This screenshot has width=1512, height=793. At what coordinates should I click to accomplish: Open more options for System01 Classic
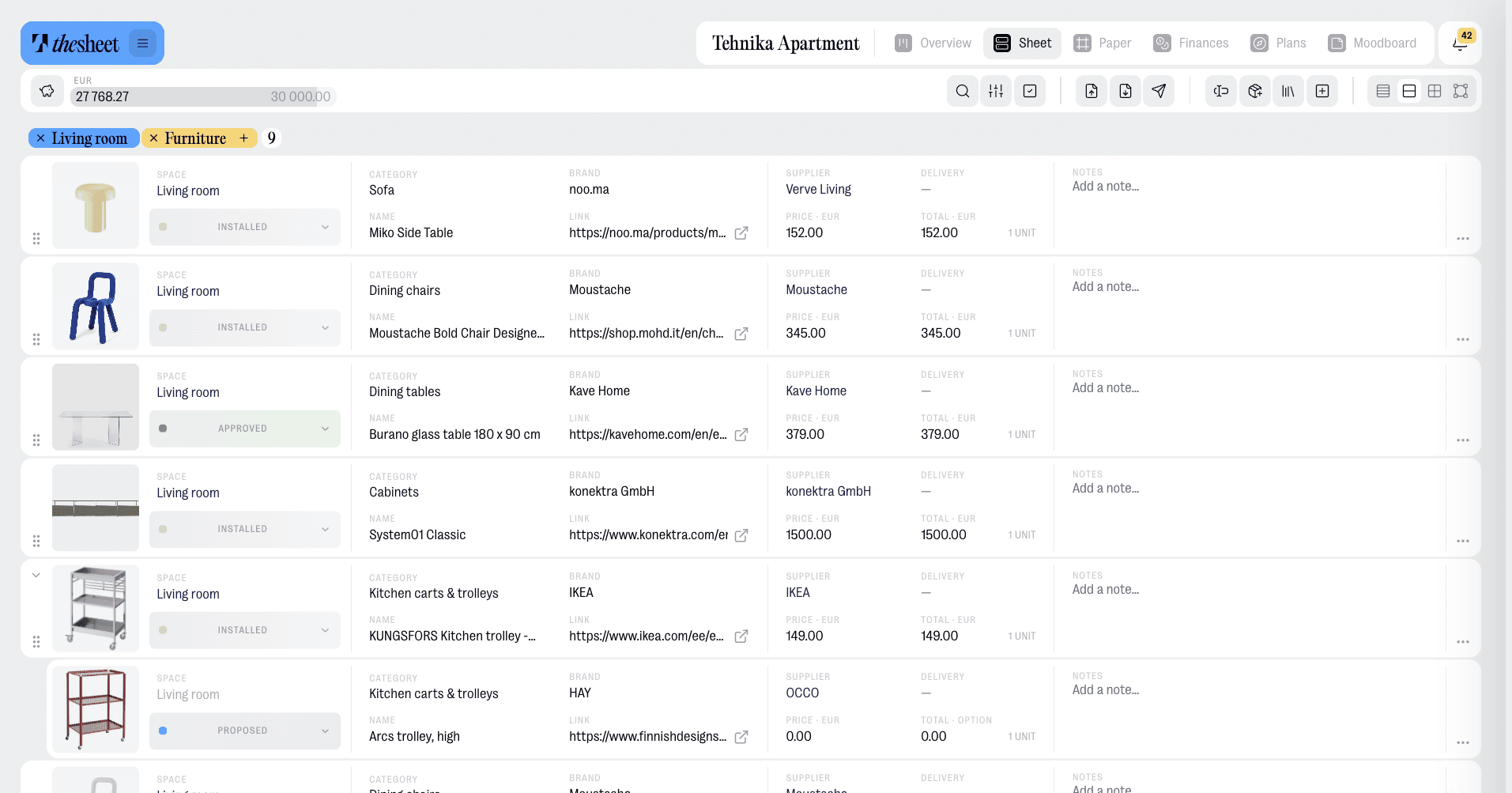click(x=1463, y=541)
